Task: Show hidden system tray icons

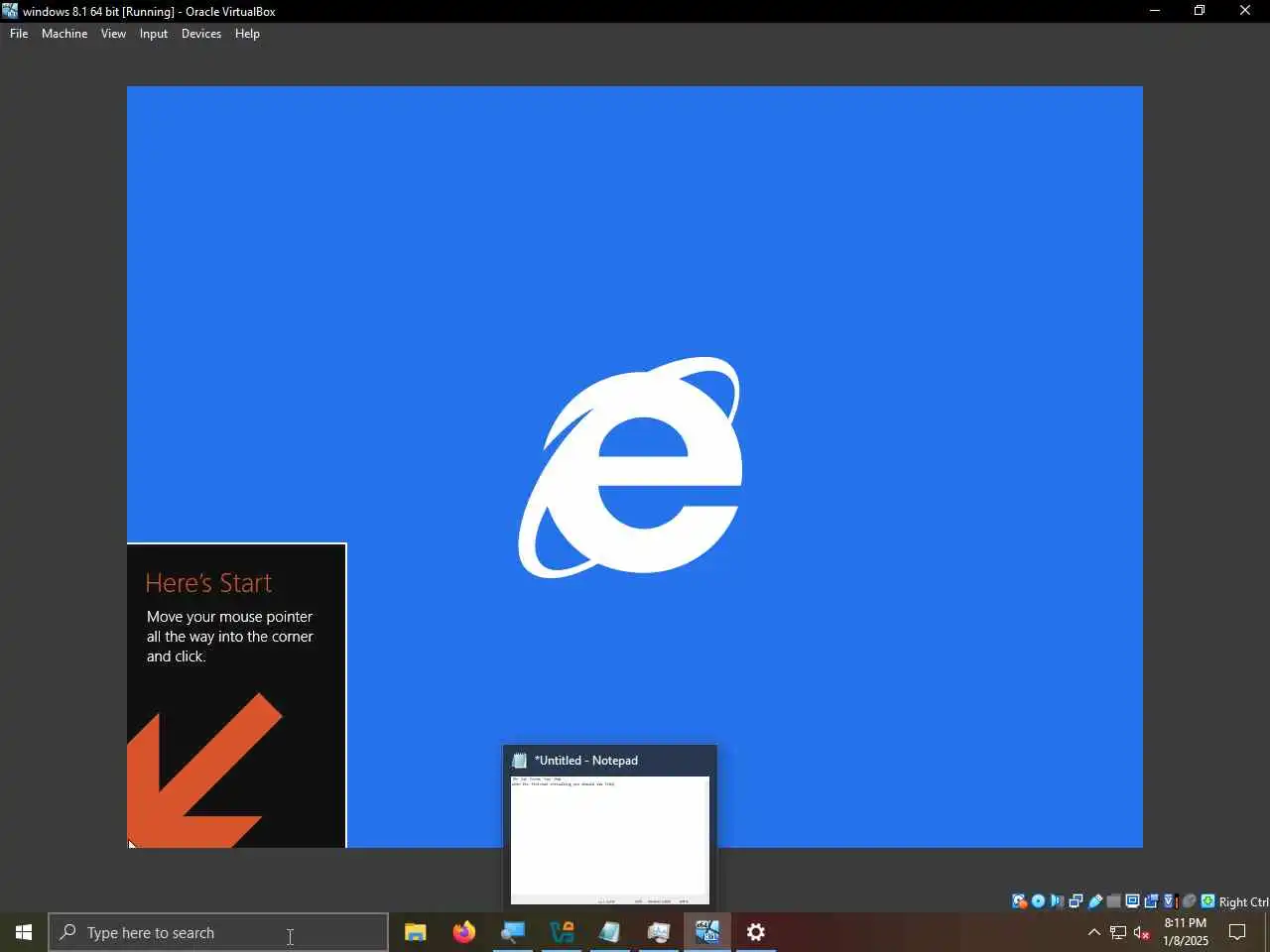Action: (x=1094, y=932)
